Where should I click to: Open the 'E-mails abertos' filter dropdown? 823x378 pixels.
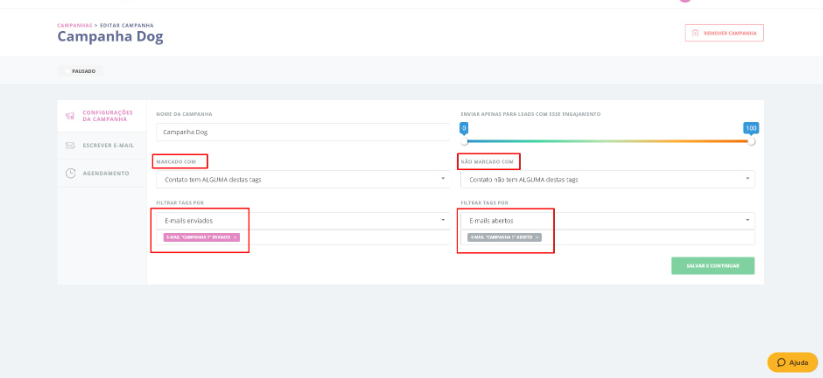(x=608, y=220)
